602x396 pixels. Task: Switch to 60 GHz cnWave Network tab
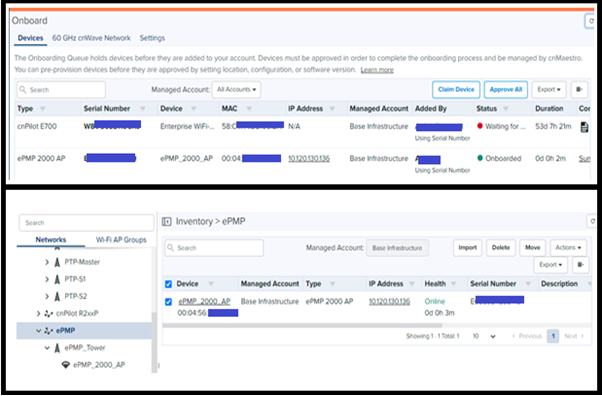[91, 38]
